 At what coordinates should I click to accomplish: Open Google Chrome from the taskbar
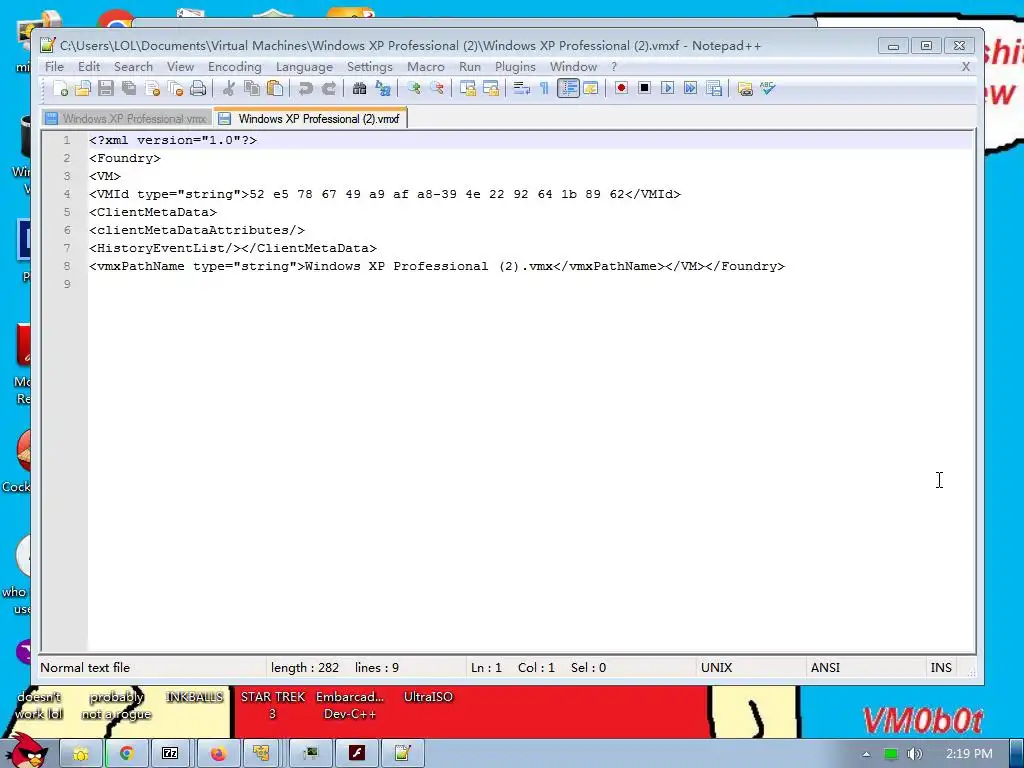click(126, 754)
